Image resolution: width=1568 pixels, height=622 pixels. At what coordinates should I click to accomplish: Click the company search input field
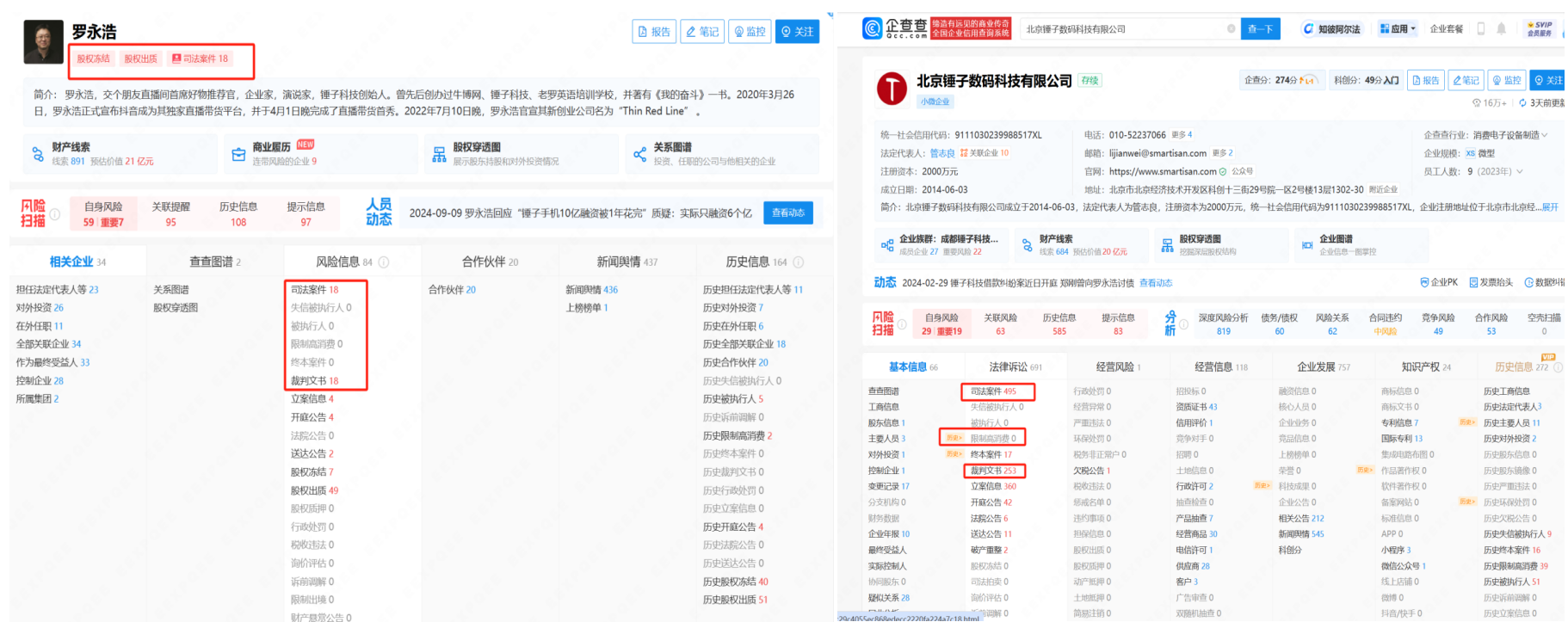(x=1119, y=29)
